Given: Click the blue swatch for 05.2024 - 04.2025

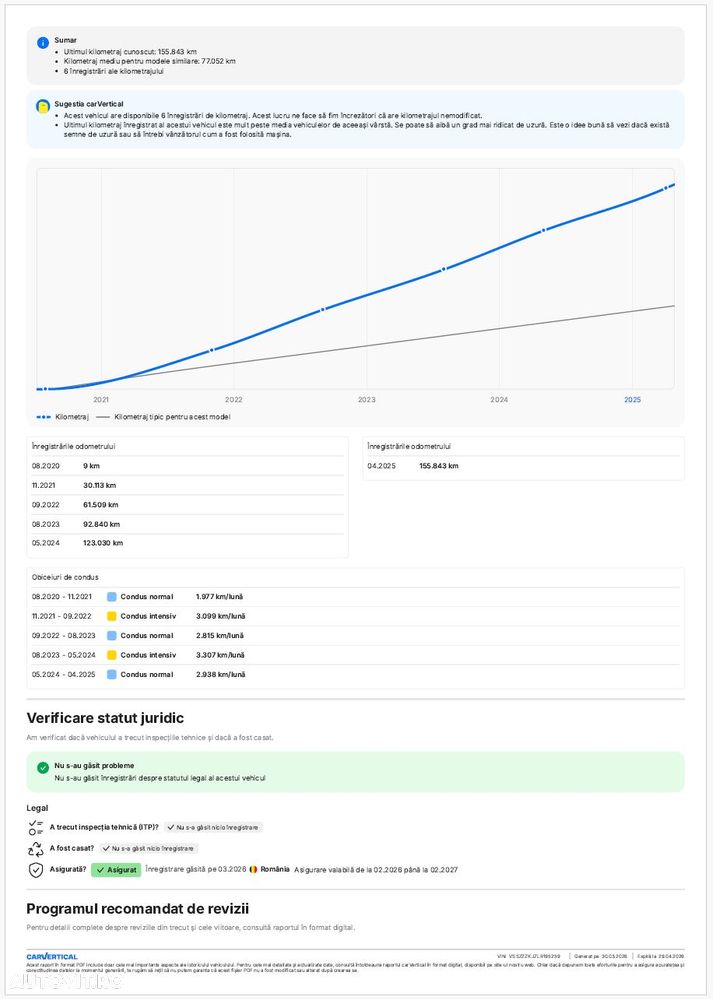Looking at the screenshot, I should (112, 674).
